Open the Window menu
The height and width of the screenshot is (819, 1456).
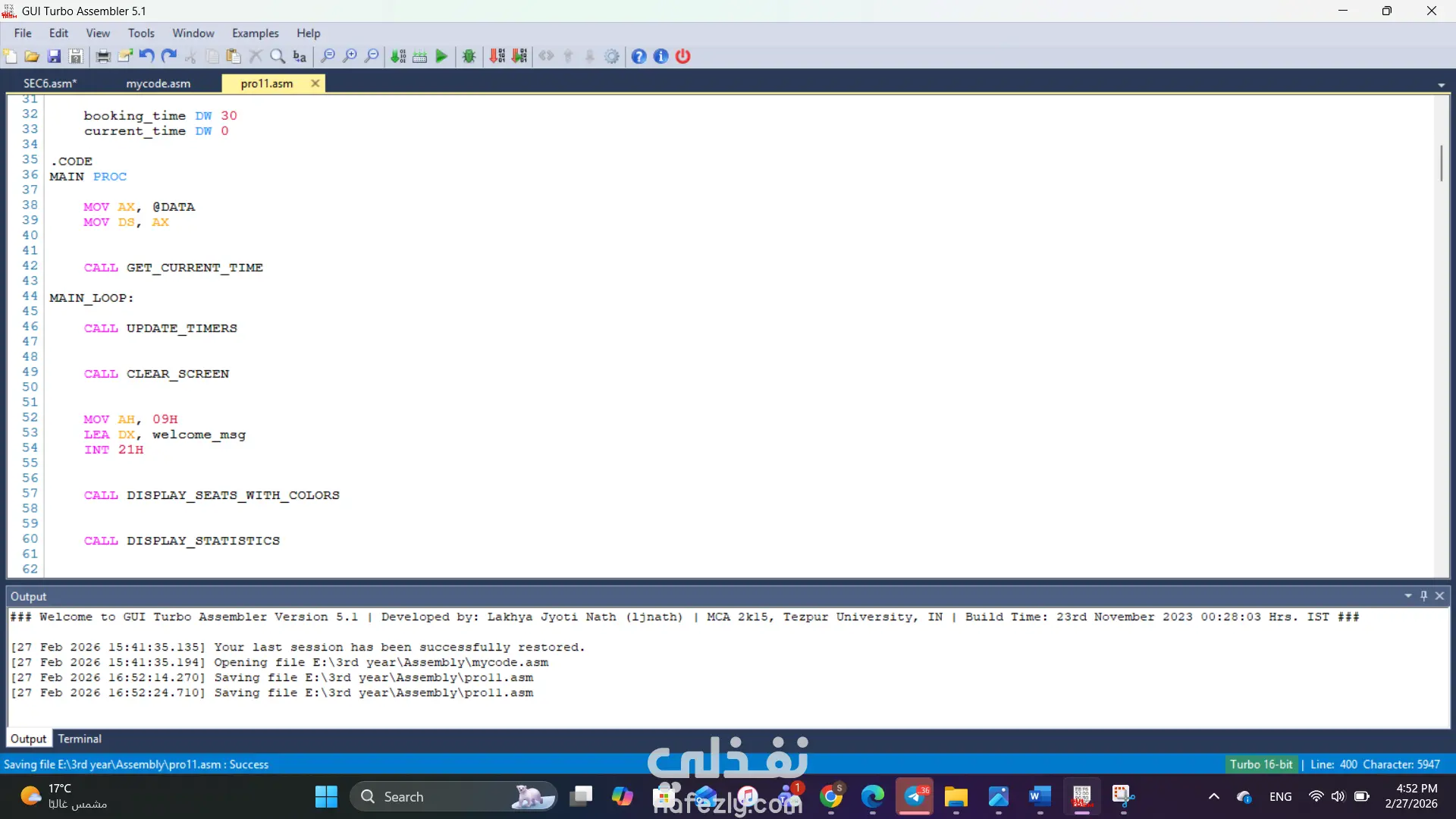[x=193, y=33]
